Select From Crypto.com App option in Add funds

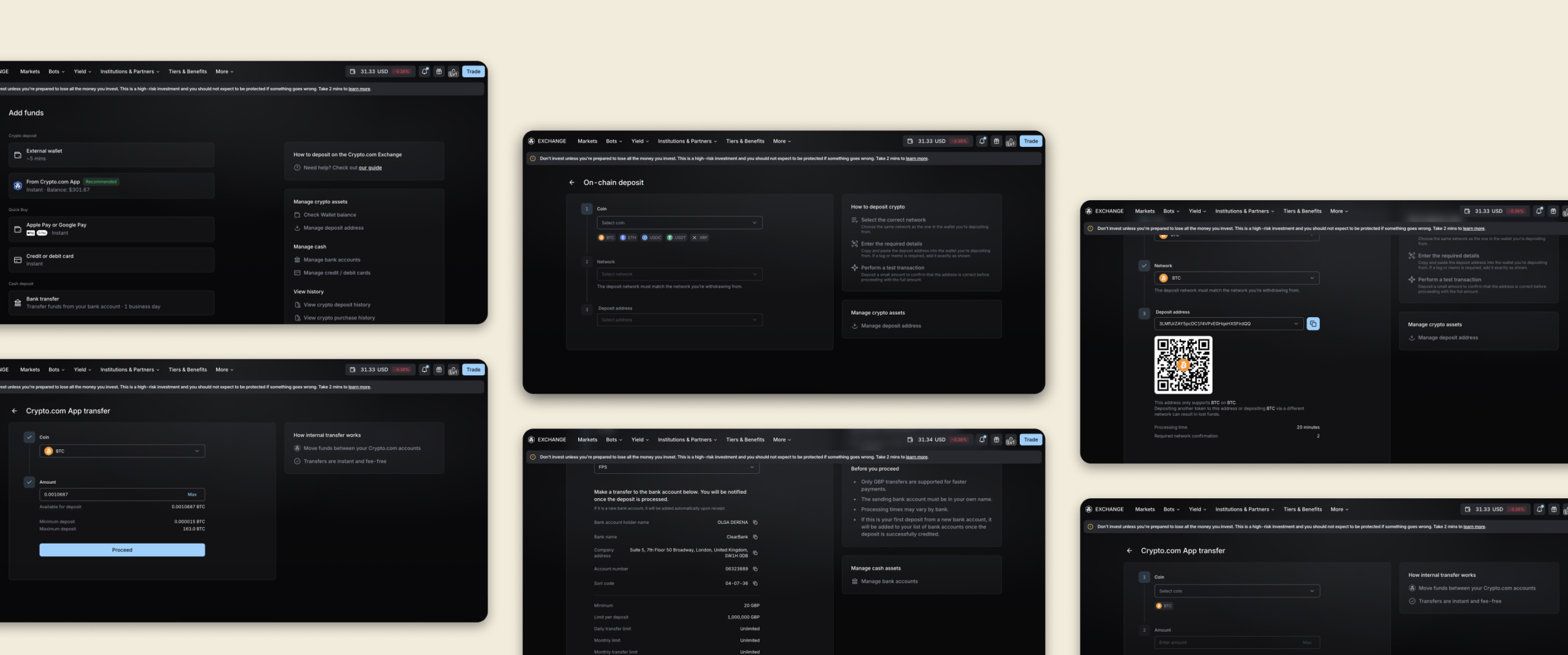[x=111, y=185]
